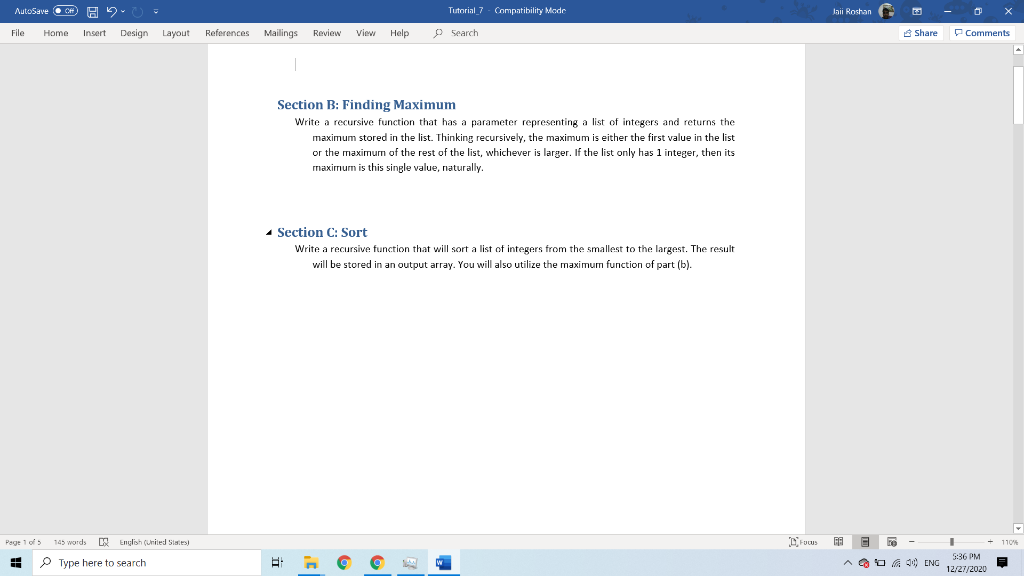Open Focus mode from the status bar
The height and width of the screenshot is (576, 1024).
click(803, 541)
